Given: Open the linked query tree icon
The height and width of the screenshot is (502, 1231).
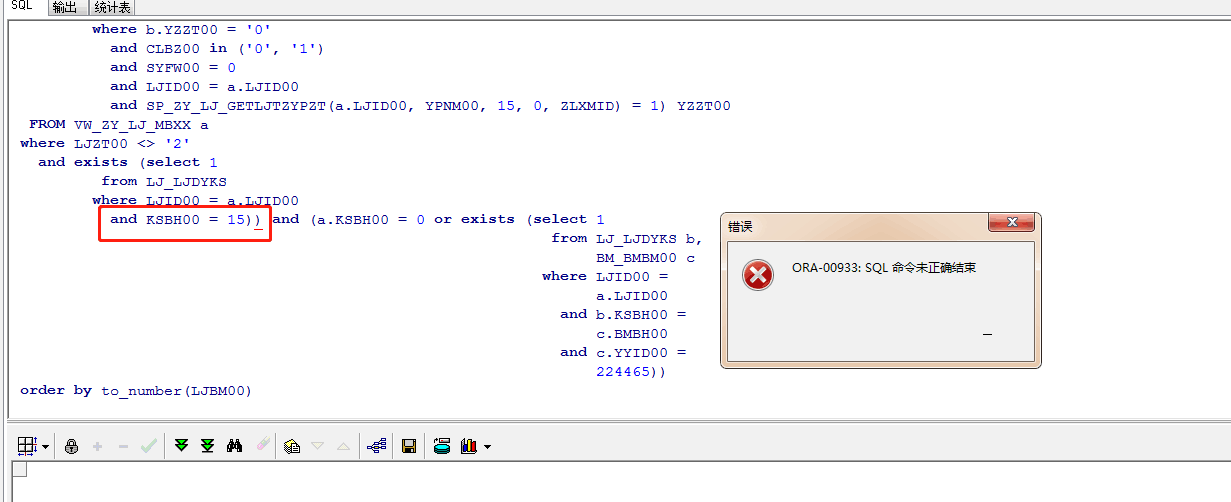Looking at the screenshot, I should point(377,446).
